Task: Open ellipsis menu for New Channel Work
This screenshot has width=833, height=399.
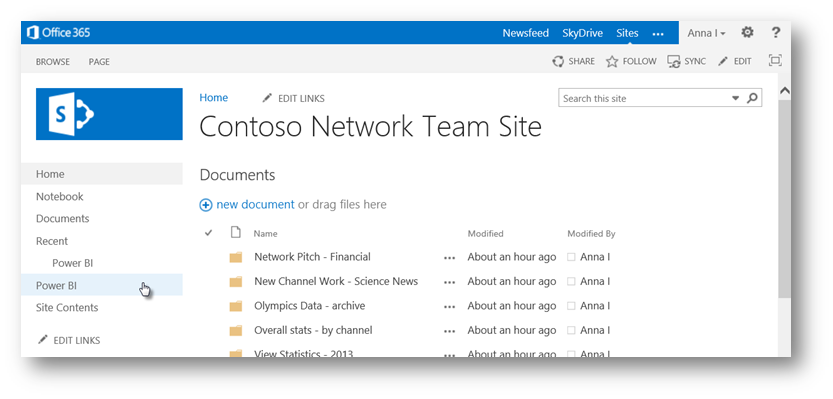Action: (x=449, y=282)
